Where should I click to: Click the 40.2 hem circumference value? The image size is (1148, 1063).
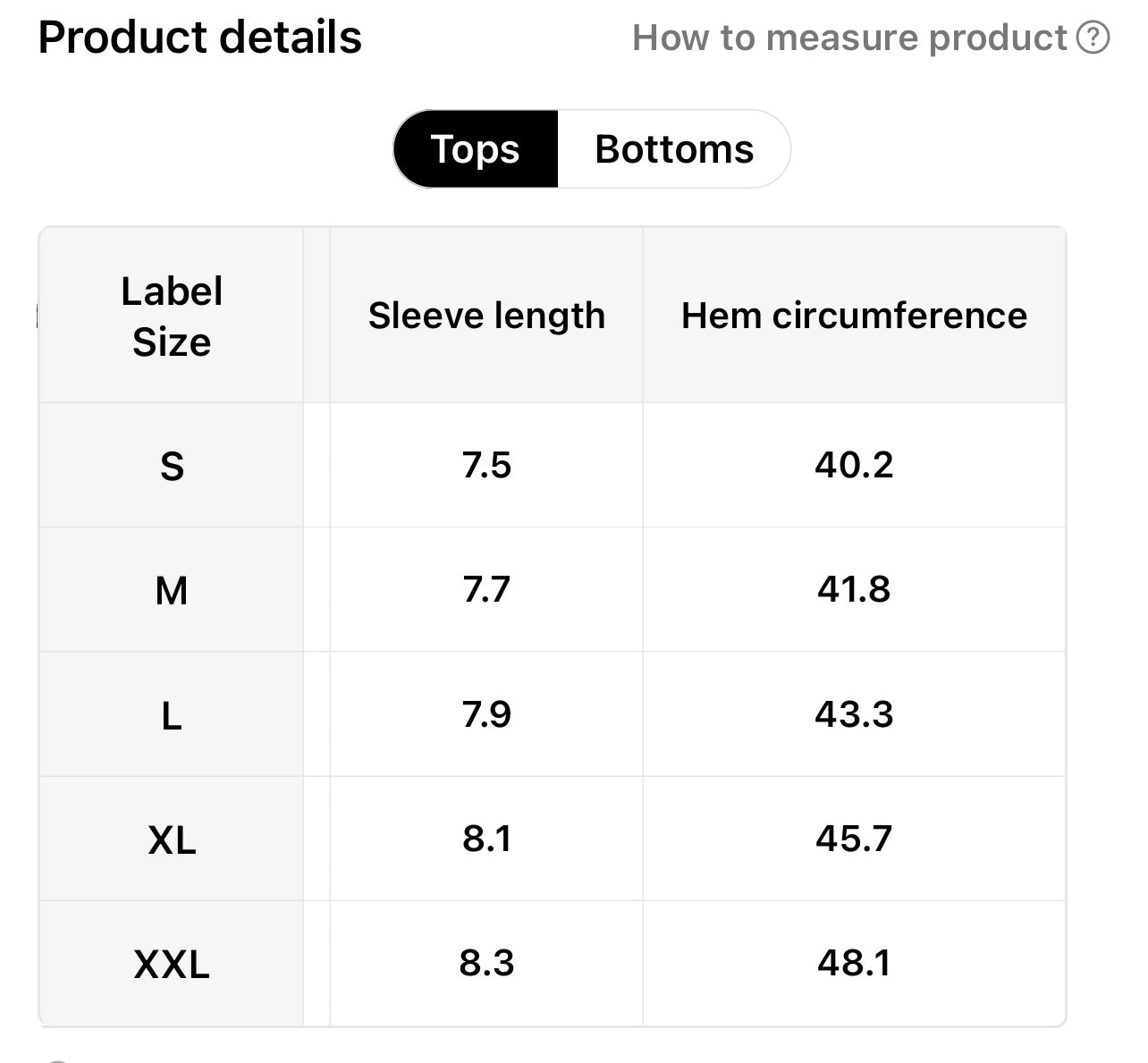click(854, 465)
